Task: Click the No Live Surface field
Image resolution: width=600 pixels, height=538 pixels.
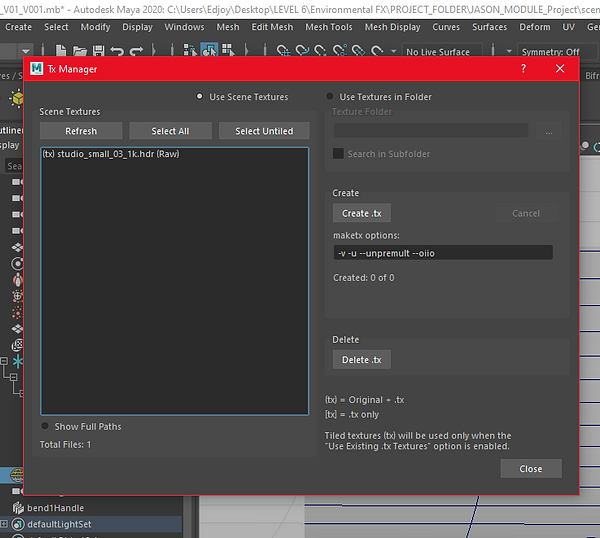Action: [x=442, y=52]
